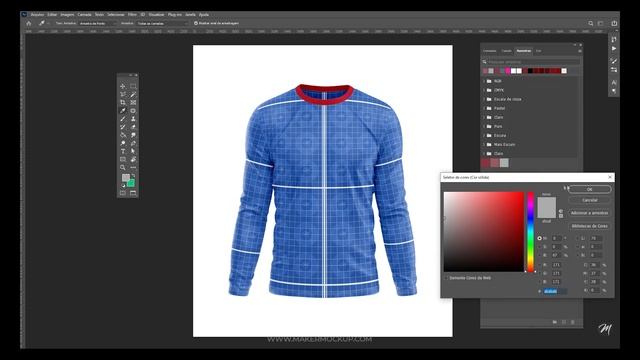Select the Lasso tool

[123, 94]
